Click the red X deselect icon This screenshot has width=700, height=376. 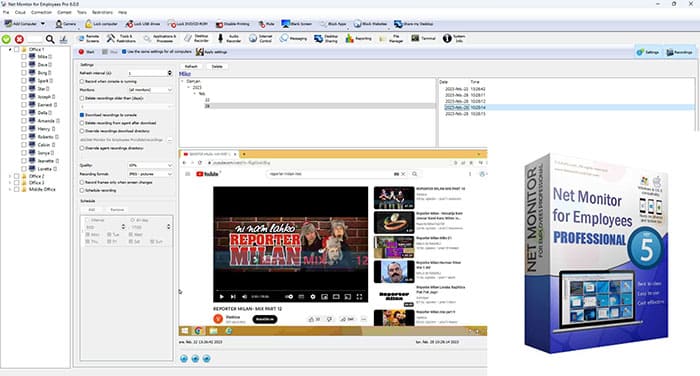click(x=19, y=39)
